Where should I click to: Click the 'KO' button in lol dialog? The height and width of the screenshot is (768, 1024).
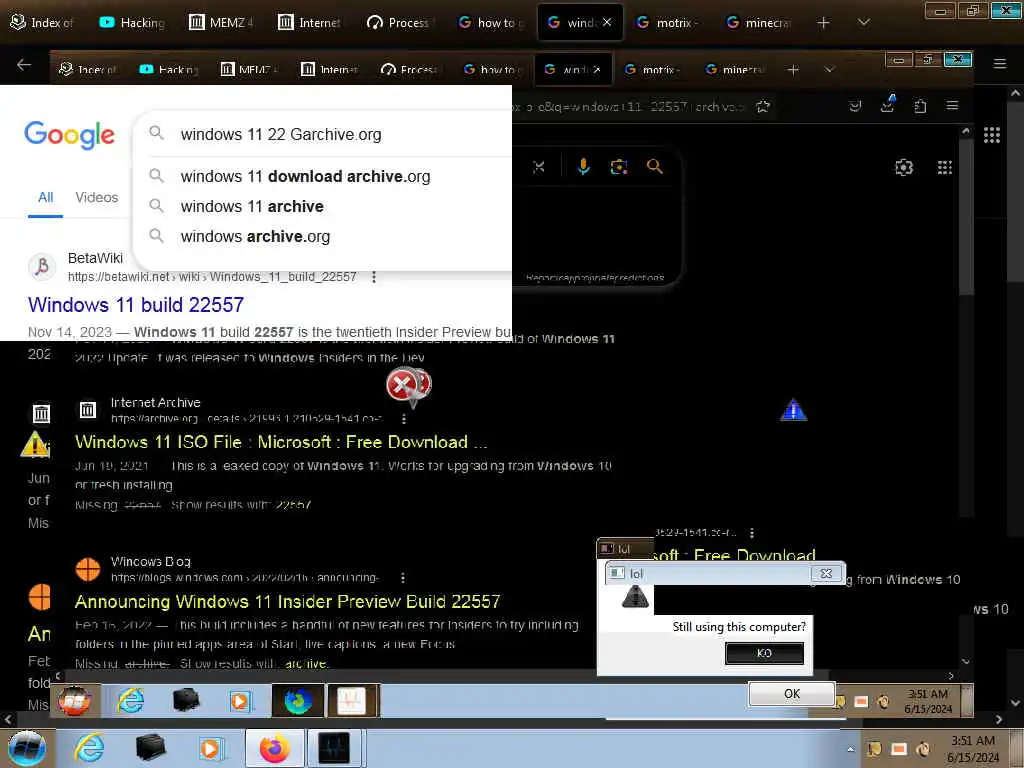click(764, 653)
